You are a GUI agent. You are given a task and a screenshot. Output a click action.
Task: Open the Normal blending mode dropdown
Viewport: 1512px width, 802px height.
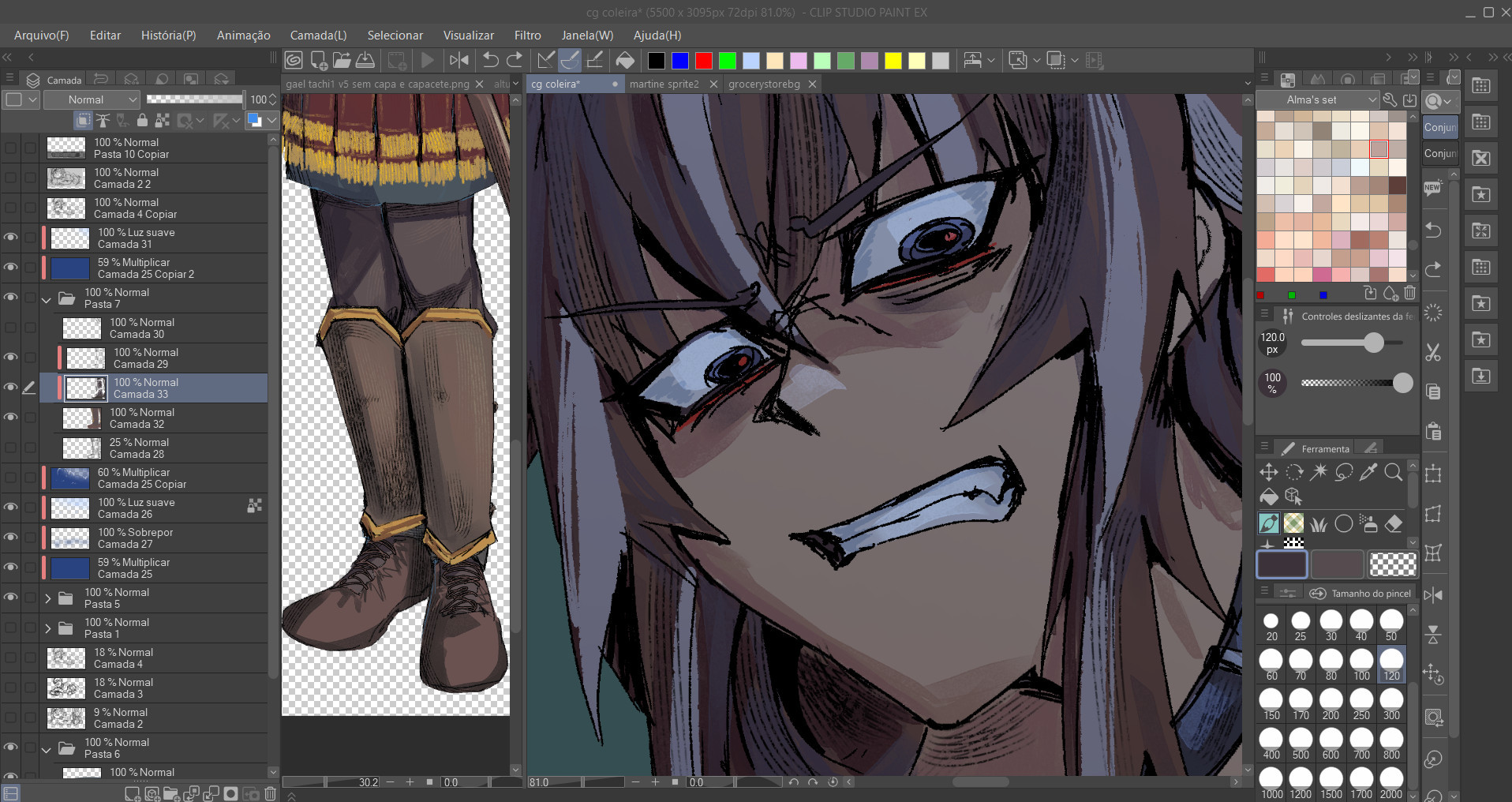(x=92, y=99)
